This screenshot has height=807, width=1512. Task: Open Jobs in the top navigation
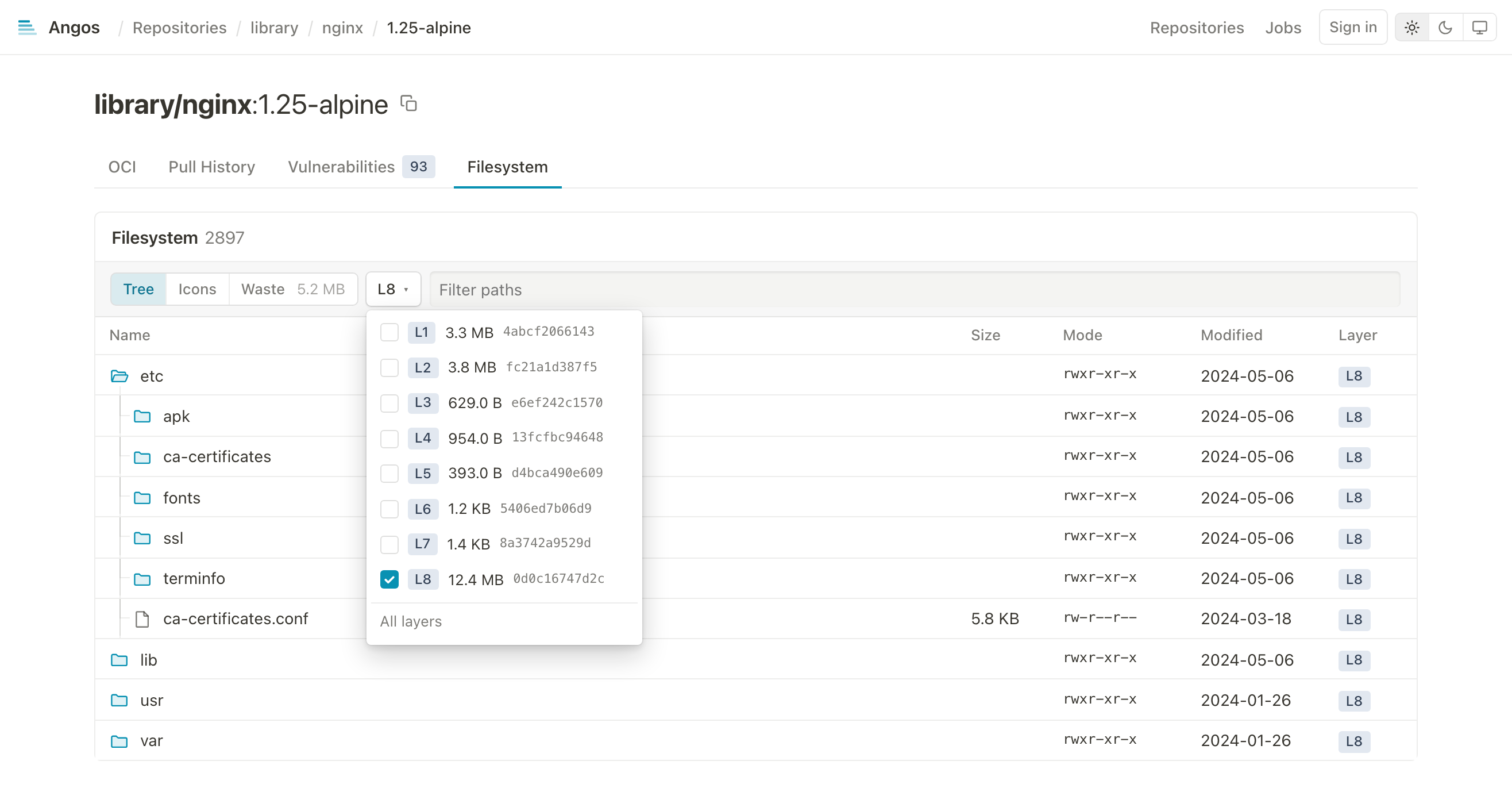tap(1283, 28)
